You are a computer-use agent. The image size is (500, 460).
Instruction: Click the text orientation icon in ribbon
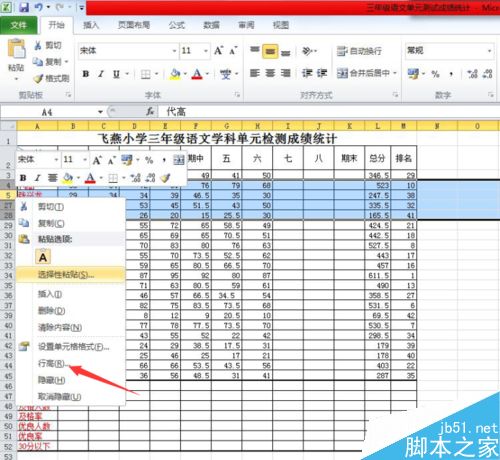coord(307,51)
